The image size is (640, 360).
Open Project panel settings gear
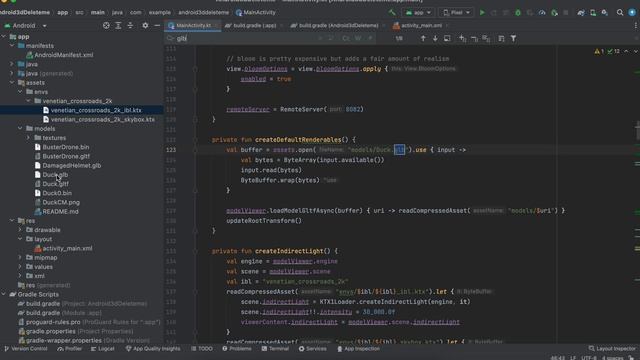[145, 25]
